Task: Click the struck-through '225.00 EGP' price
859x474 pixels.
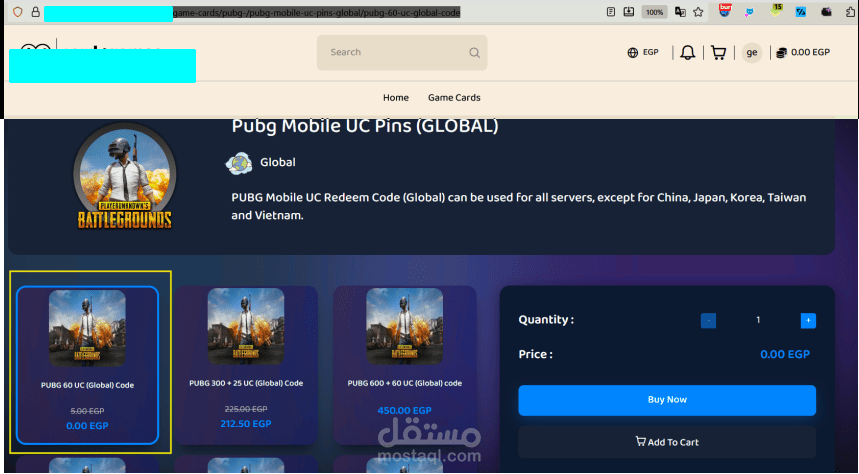Action: click(x=246, y=409)
